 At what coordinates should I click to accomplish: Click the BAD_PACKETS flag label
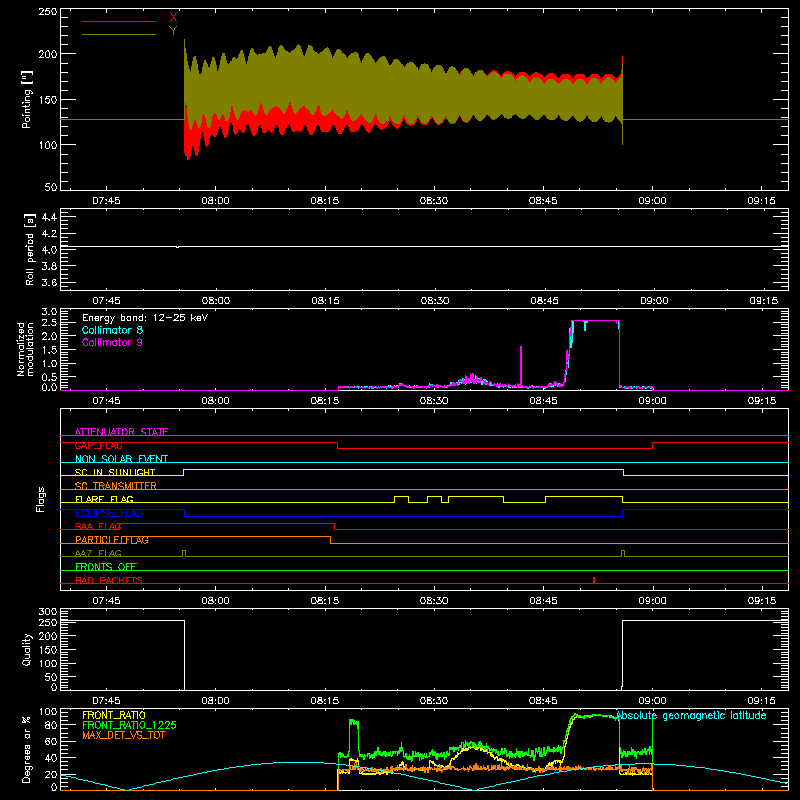click(x=109, y=581)
